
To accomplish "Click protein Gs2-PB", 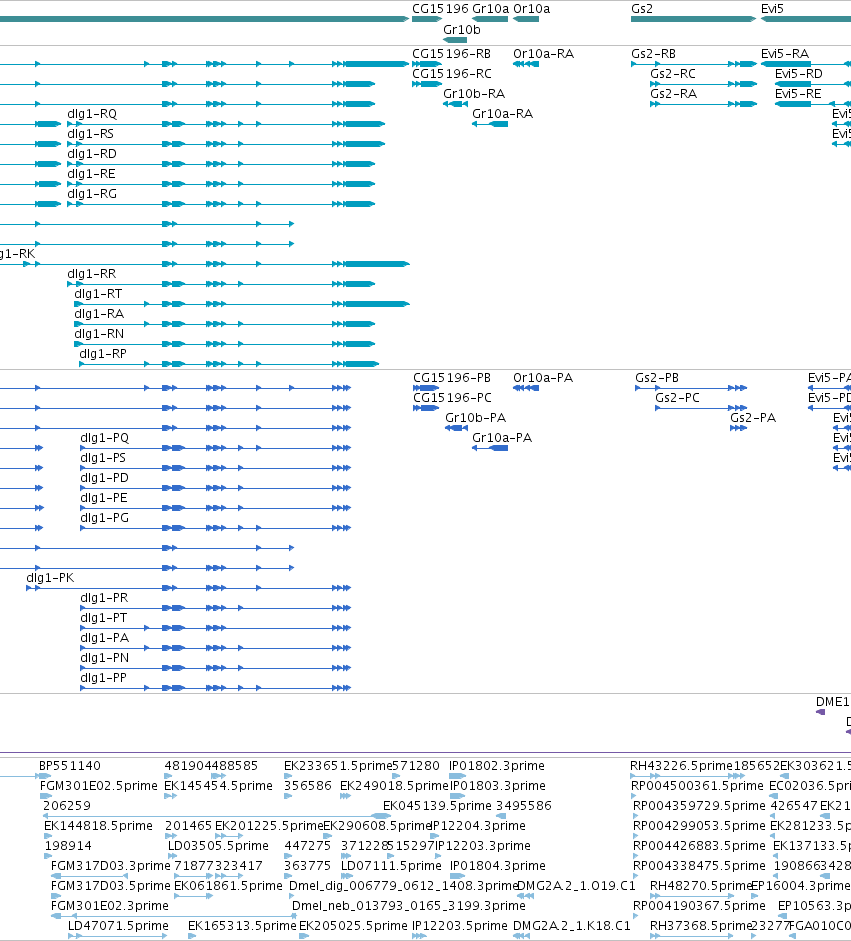I will (657, 378).
